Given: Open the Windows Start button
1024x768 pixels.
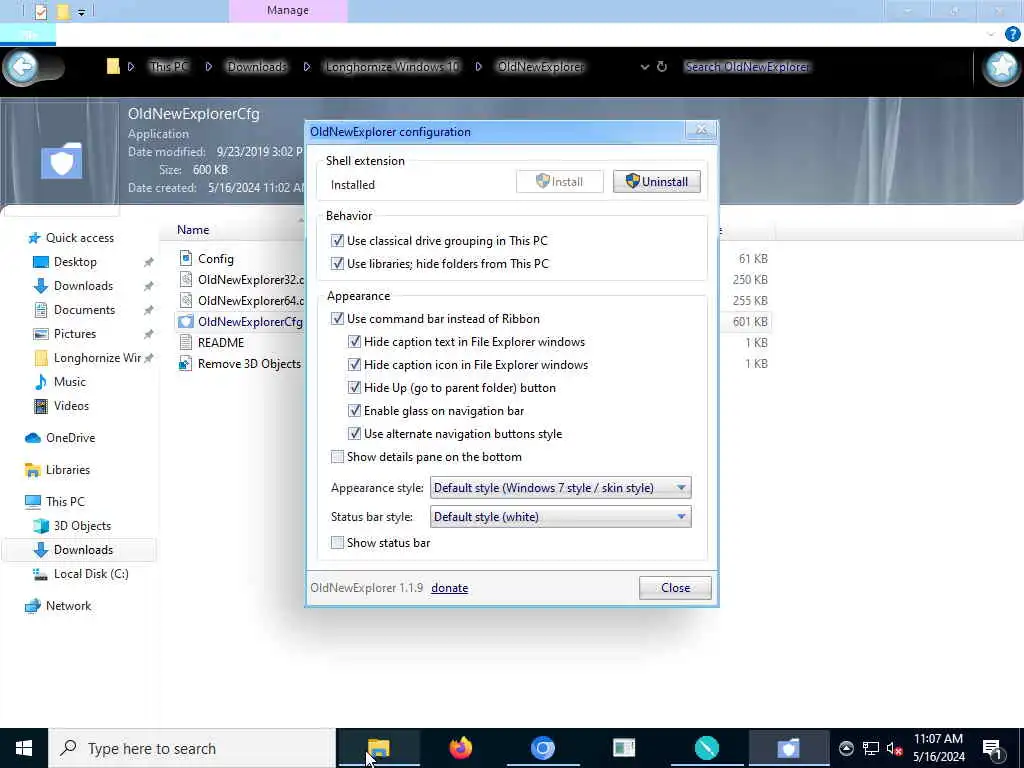Looking at the screenshot, I should pyautogui.click(x=24, y=748).
